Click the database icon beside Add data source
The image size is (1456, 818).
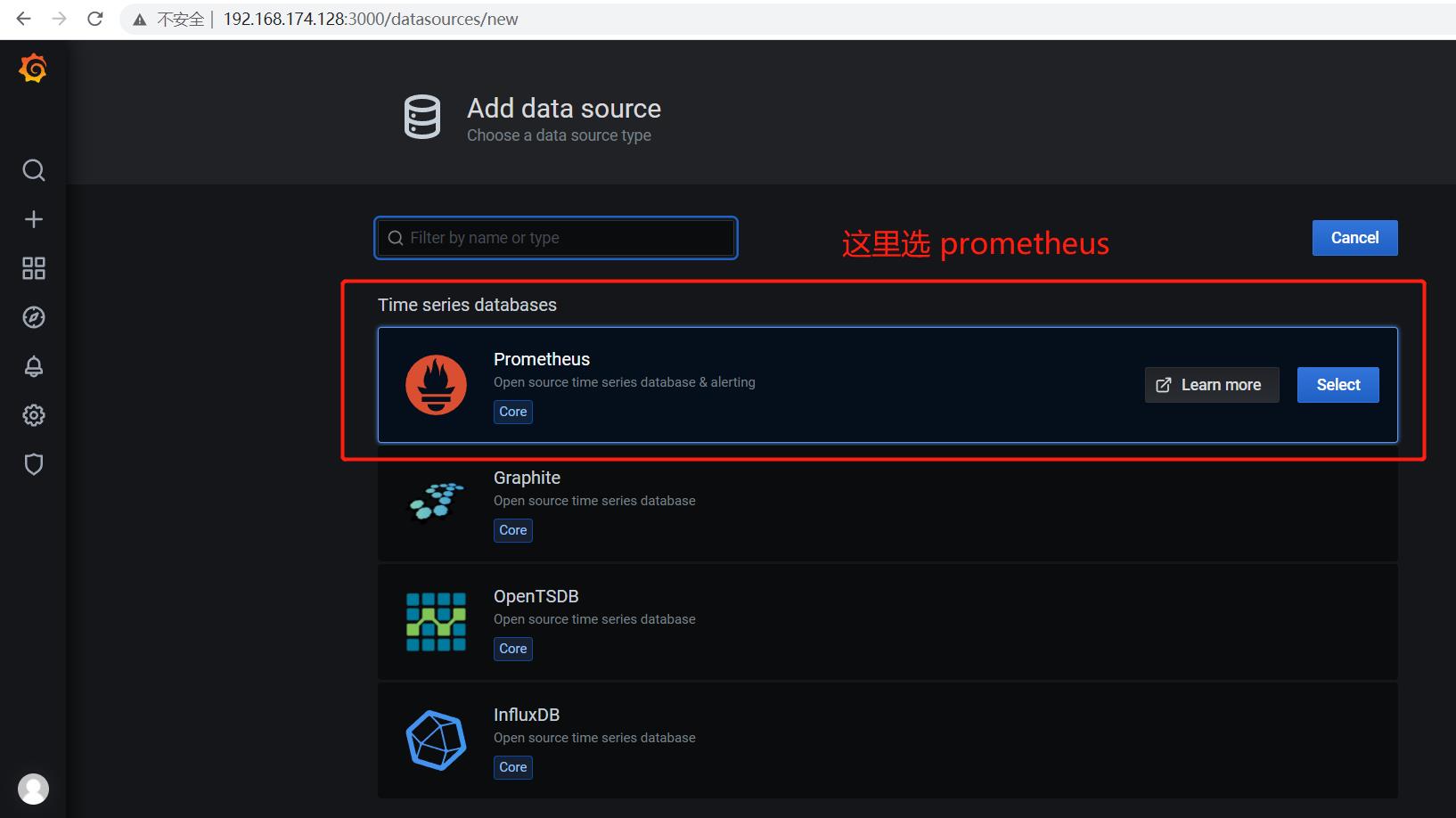coord(422,117)
